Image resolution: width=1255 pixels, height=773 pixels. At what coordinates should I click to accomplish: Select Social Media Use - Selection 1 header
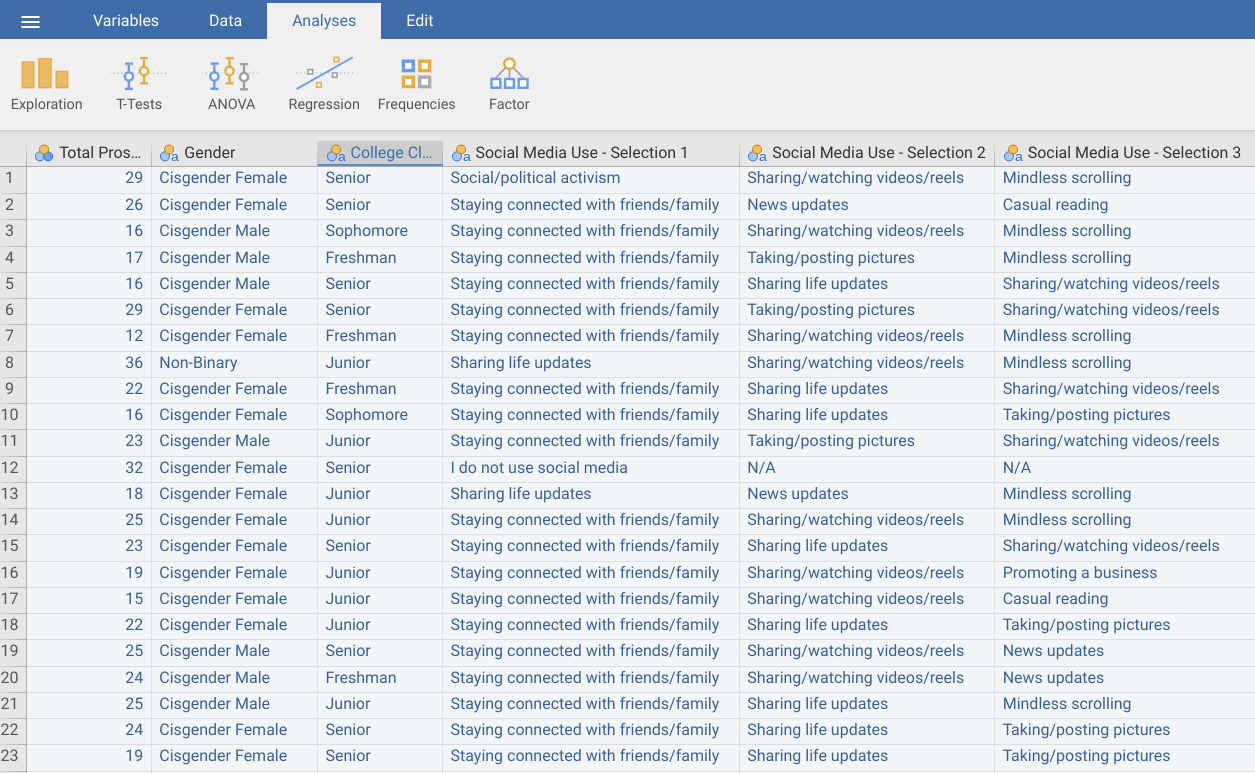click(x=591, y=153)
